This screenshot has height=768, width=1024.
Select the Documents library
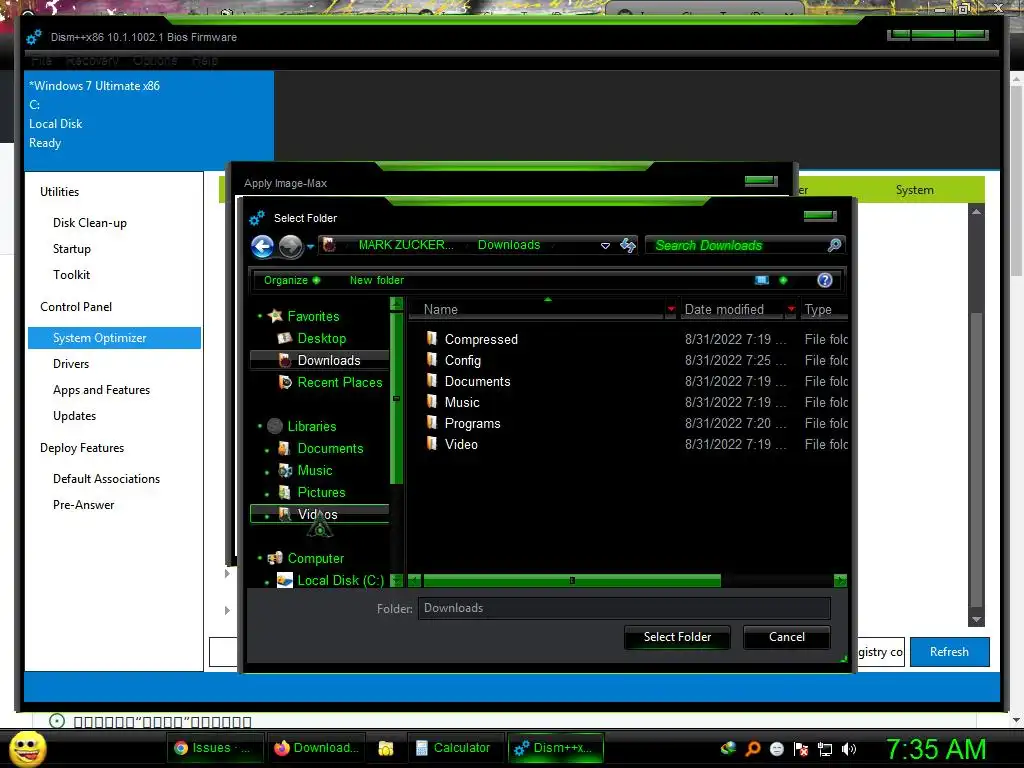point(330,449)
